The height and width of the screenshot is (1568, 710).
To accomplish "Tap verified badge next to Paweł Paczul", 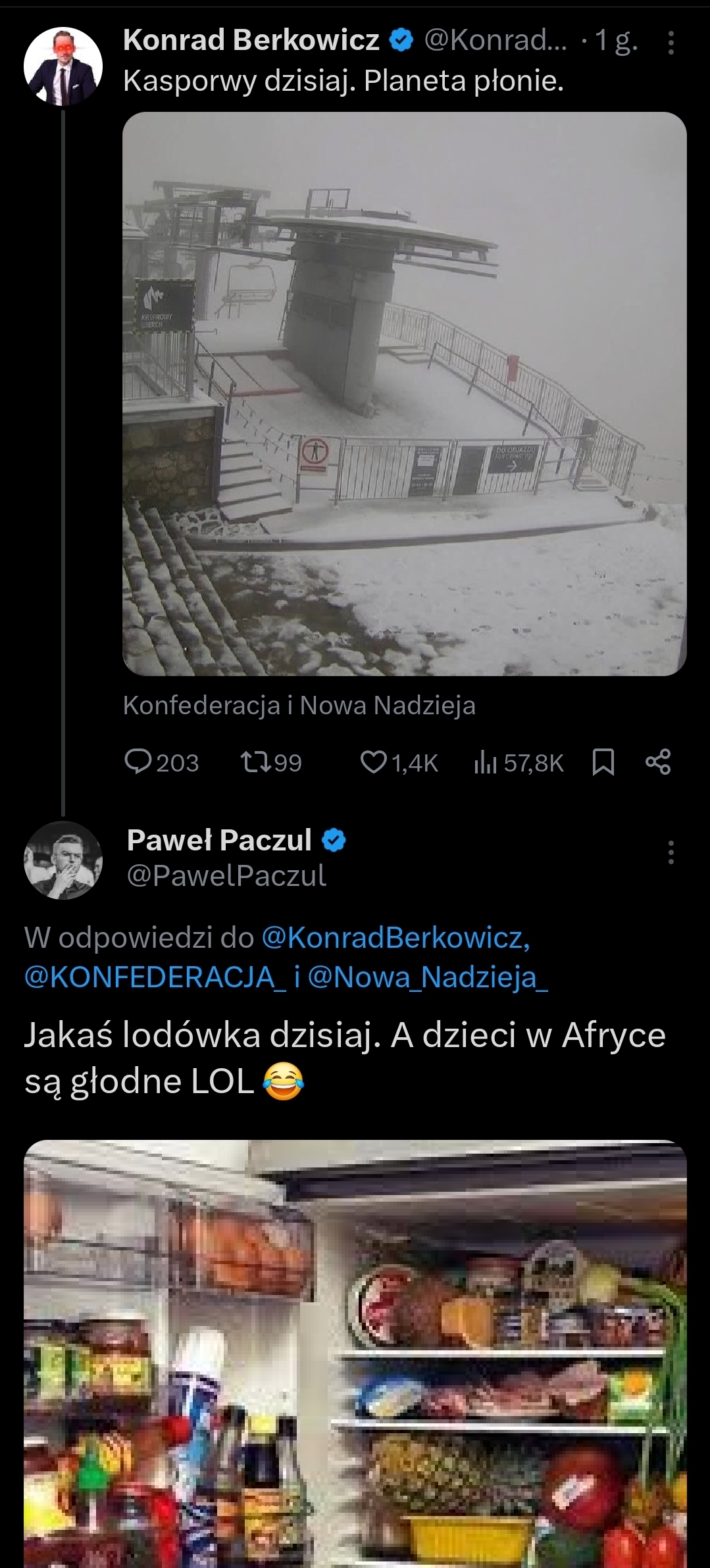I will click(x=334, y=841).
